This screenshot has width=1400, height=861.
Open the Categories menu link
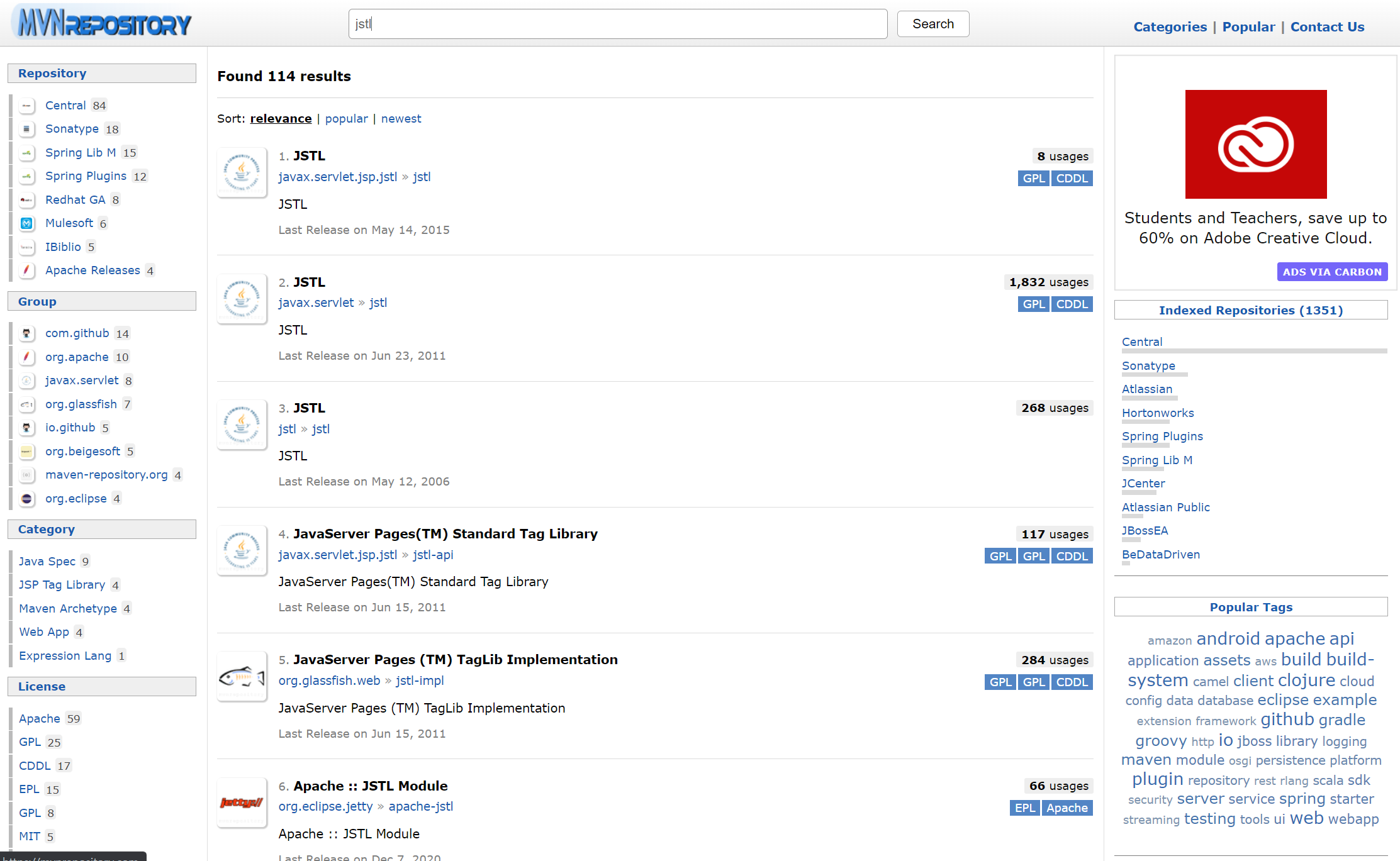click(1170, 27)
